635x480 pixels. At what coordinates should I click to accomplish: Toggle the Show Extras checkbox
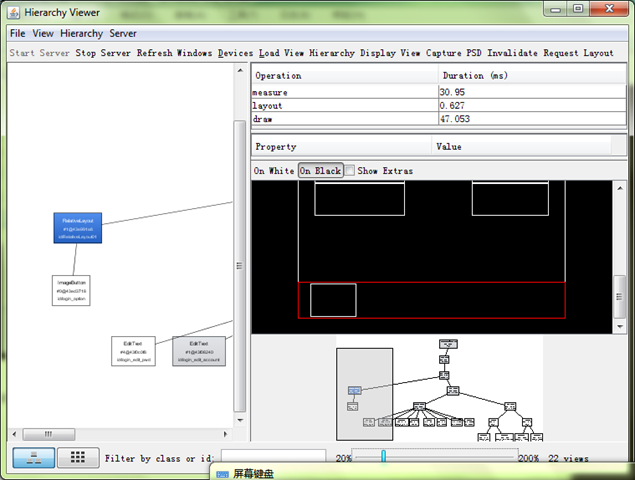350,171
